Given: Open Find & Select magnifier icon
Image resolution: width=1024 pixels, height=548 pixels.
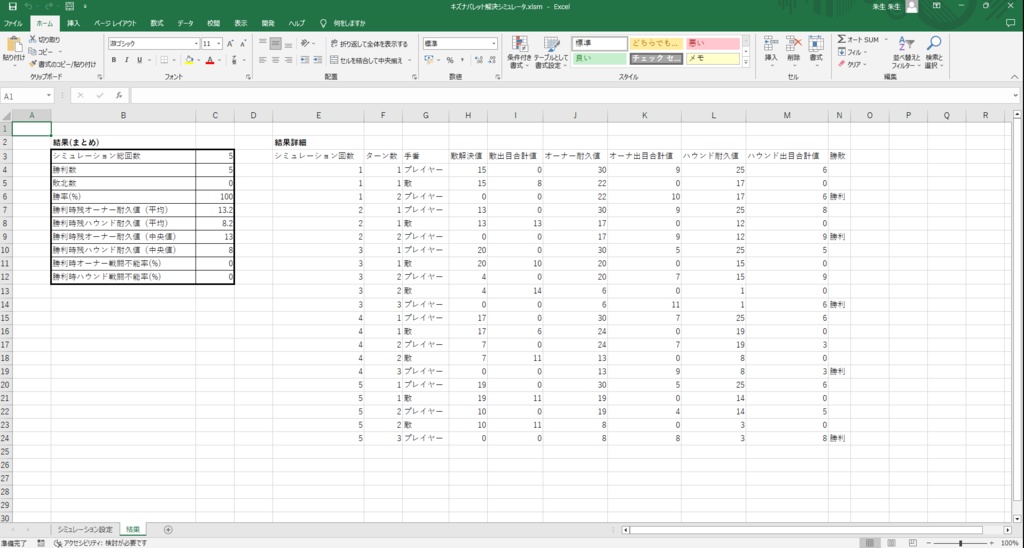Looking at the screenshot, I should click(x=934, y=44).
